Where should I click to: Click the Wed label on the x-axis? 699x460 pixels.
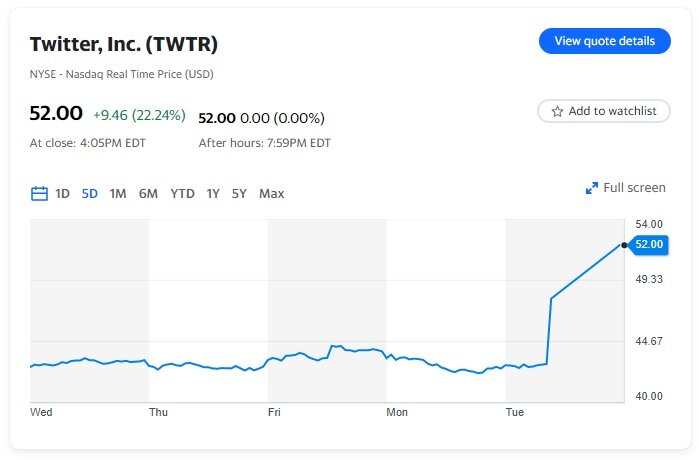(x=41, y=411)
